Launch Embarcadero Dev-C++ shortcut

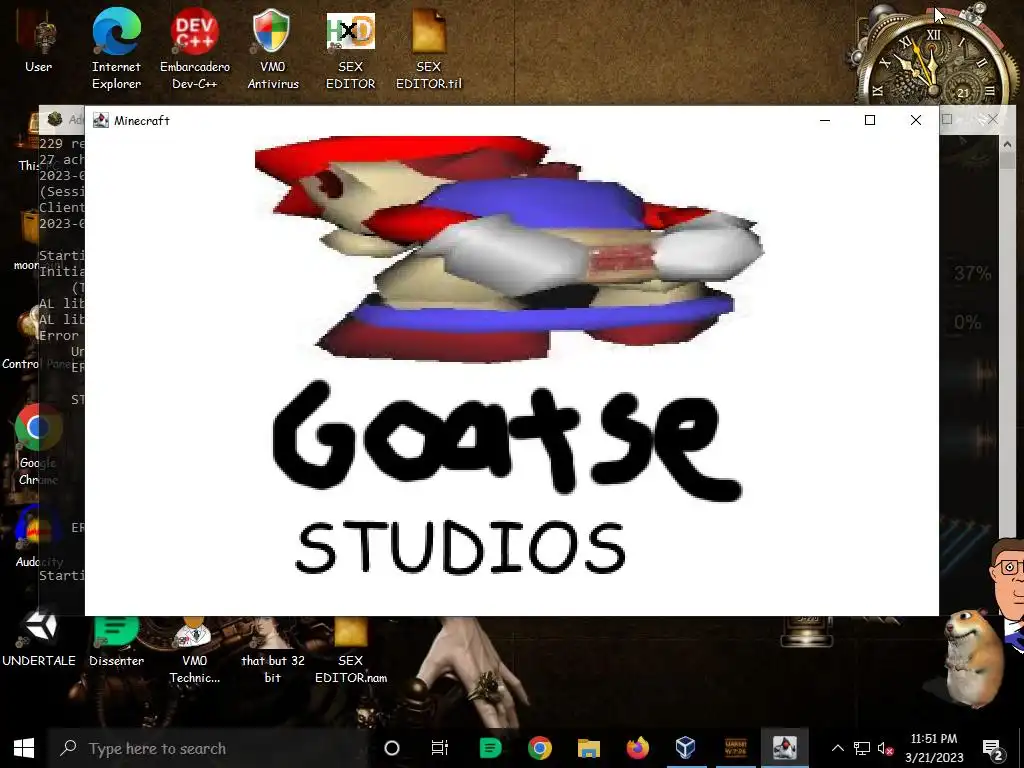195,49
